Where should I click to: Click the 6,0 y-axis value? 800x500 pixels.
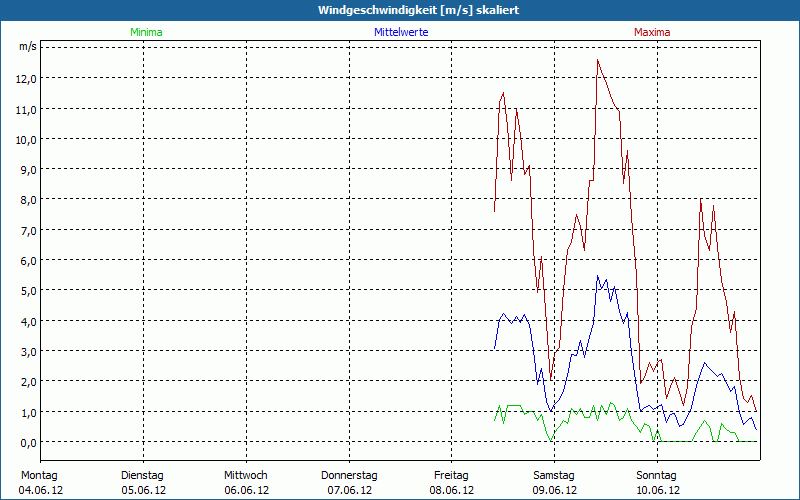(29, 260)
